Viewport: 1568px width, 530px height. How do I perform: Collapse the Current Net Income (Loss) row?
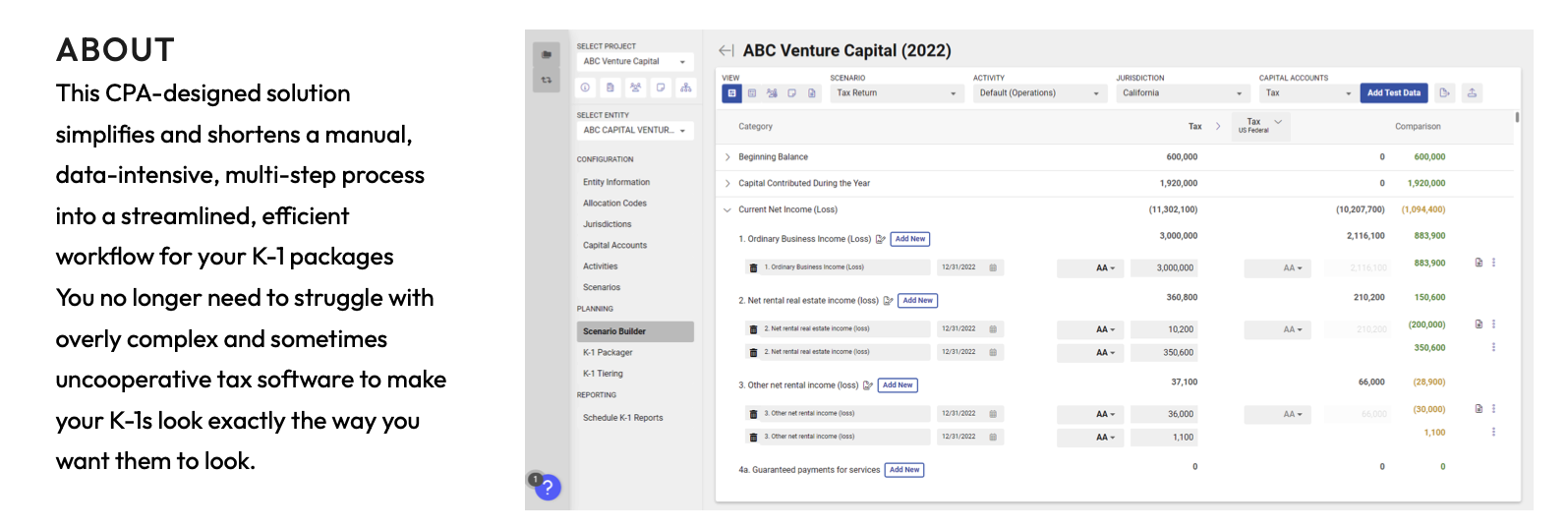727,209
